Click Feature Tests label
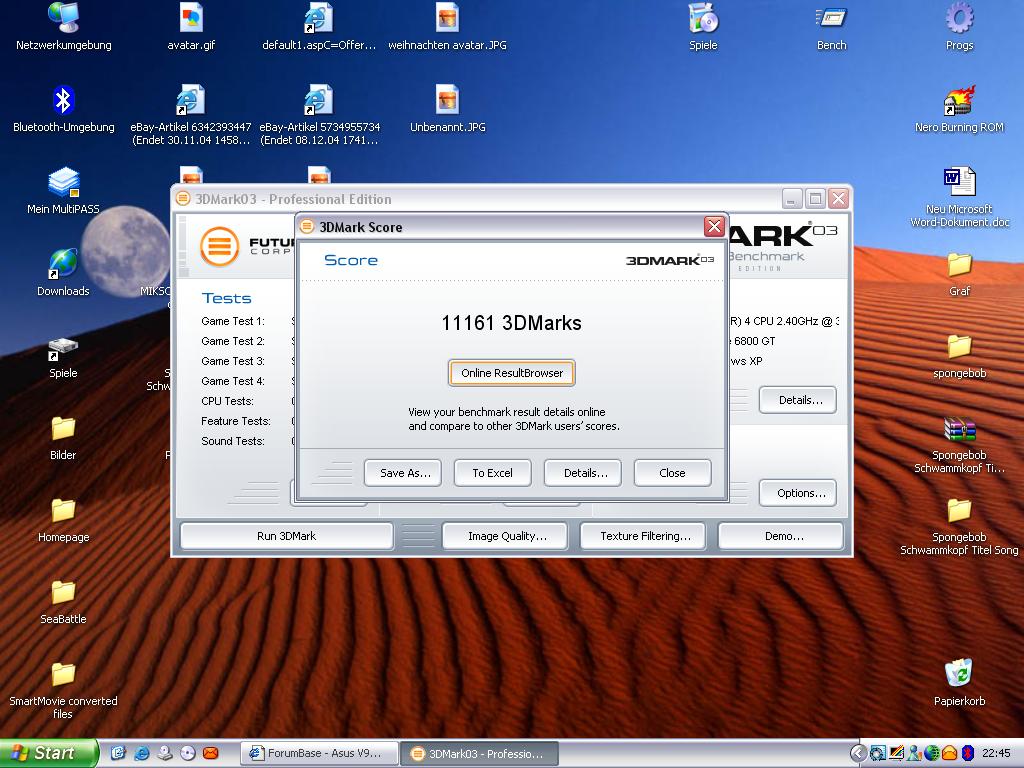 point(235,421)
